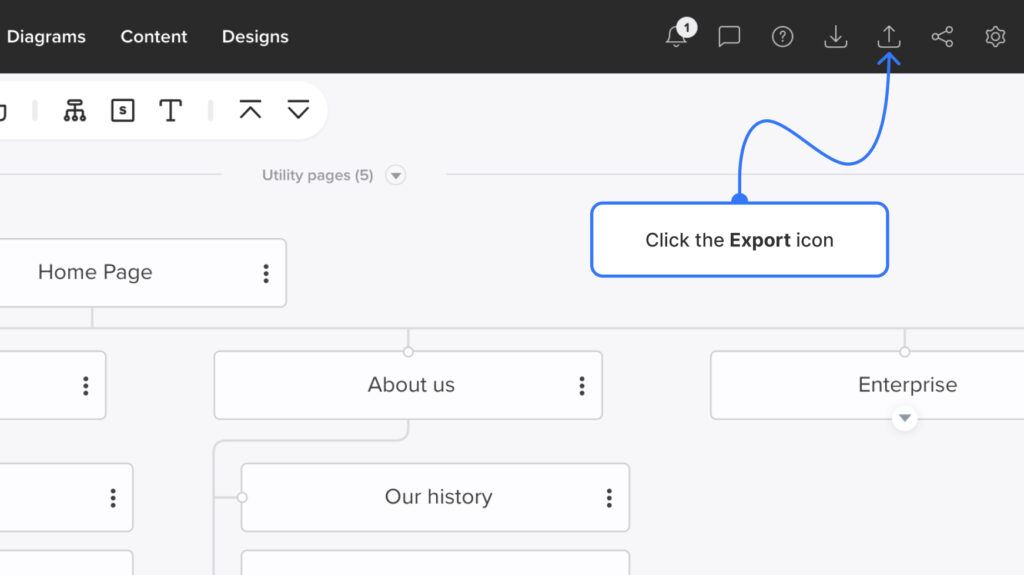Click the connector node above About us
Image resolution: width=1024 pixels, height=575 pixels.
[408, 352]
